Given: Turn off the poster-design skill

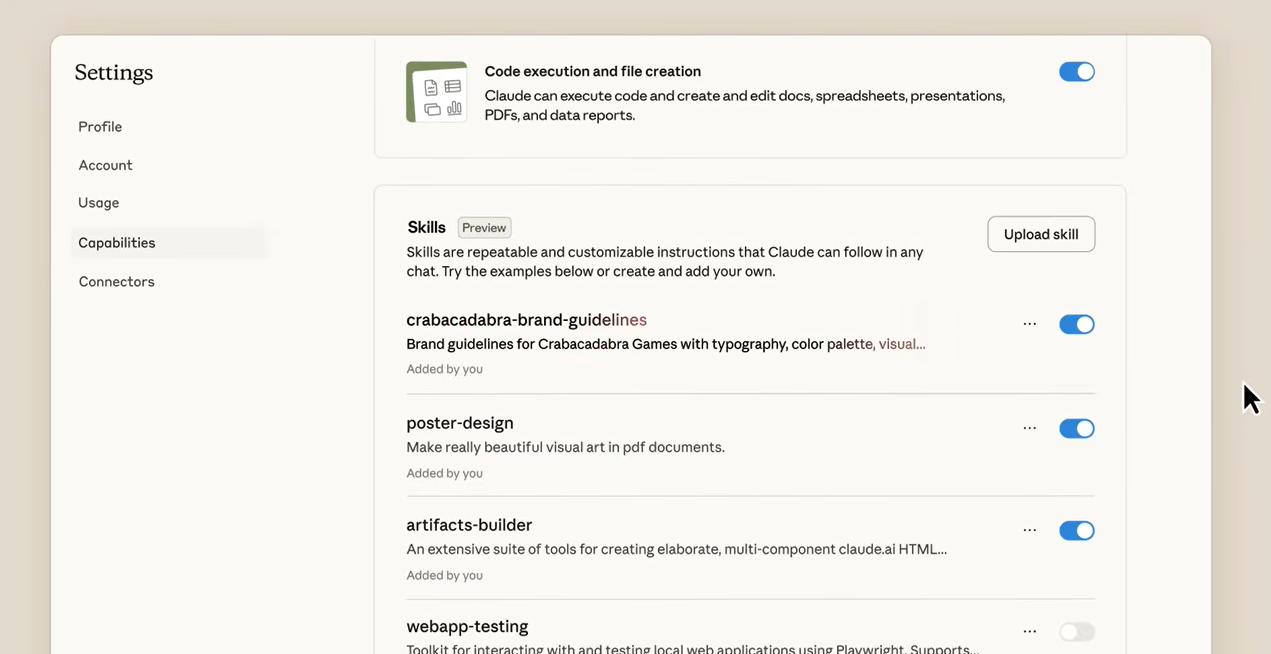Looking at the screenshot, I should pos(1076,428).
